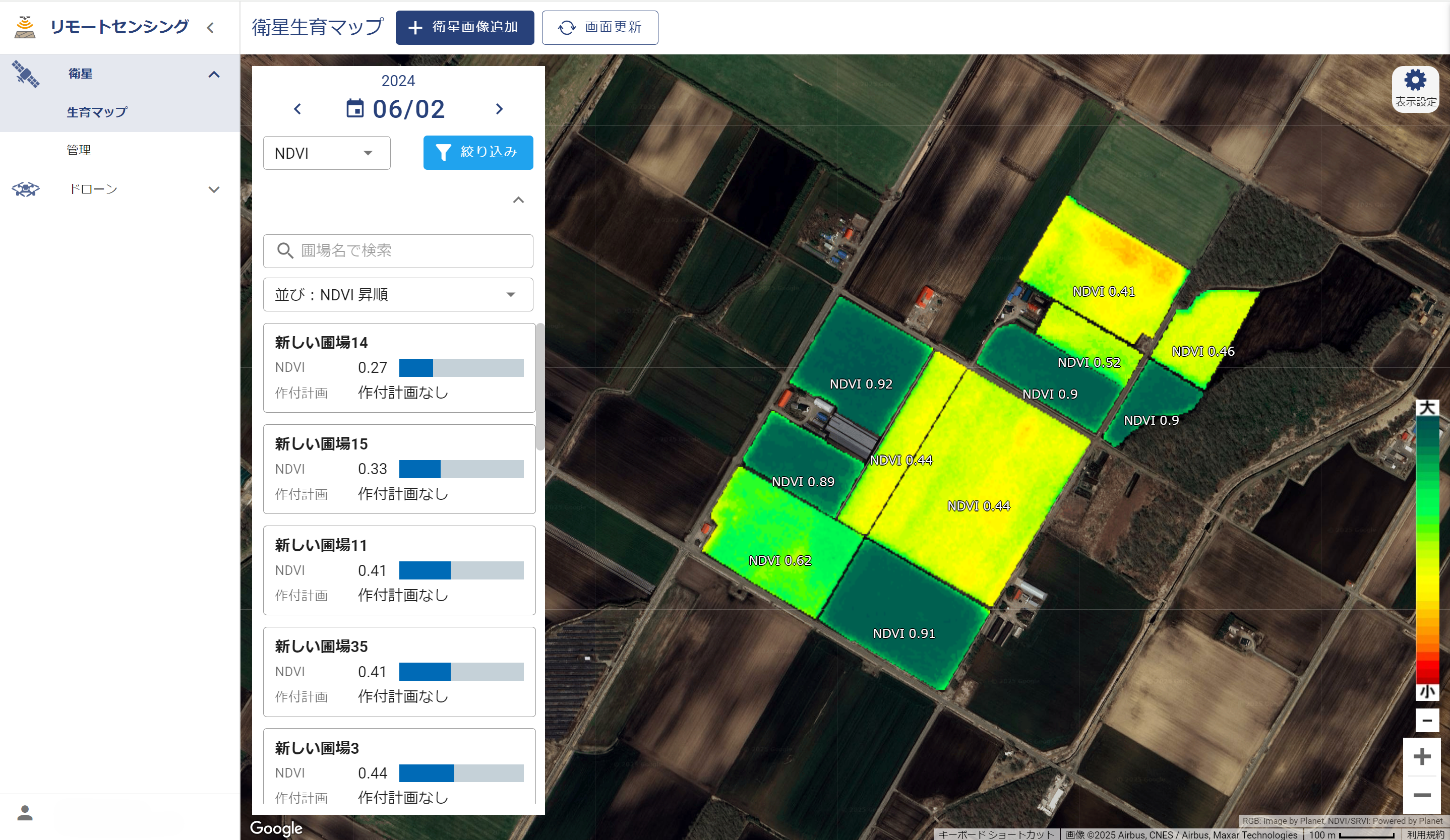Click the map zoom-in plus icon
1450x840 pixels.
point(1422,756)
